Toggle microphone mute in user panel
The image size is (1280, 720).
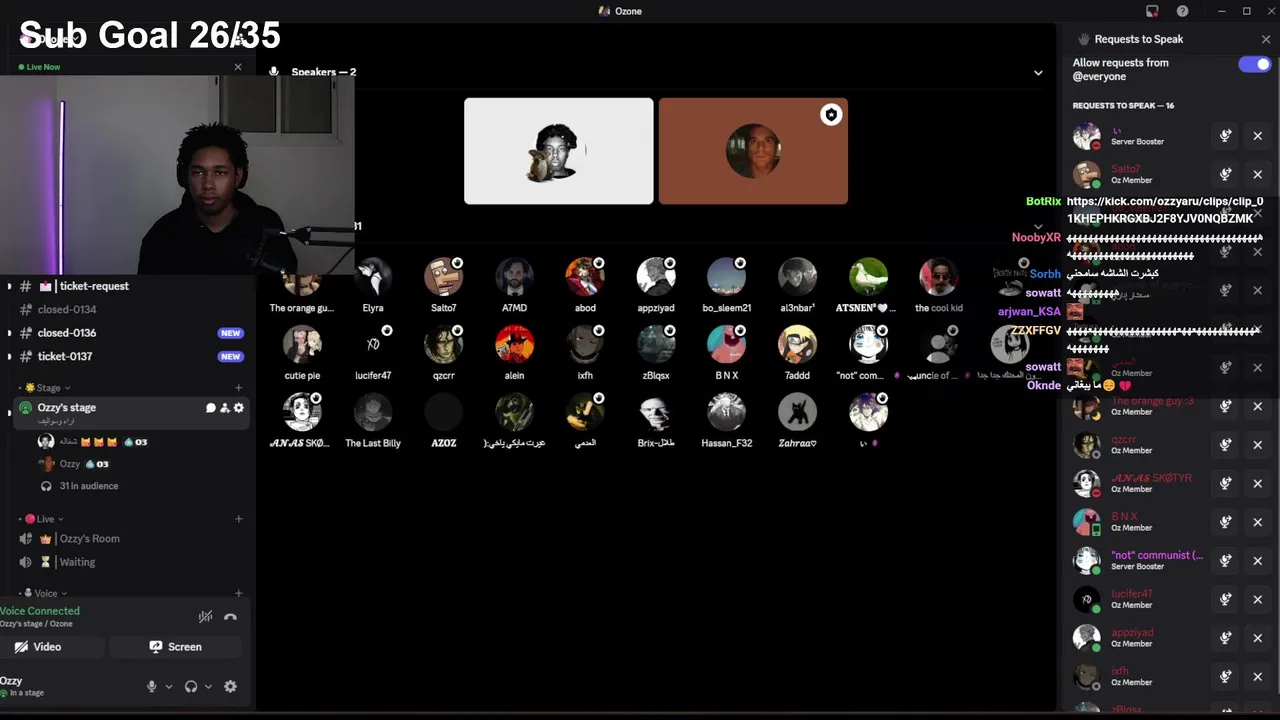click(152, 686)
